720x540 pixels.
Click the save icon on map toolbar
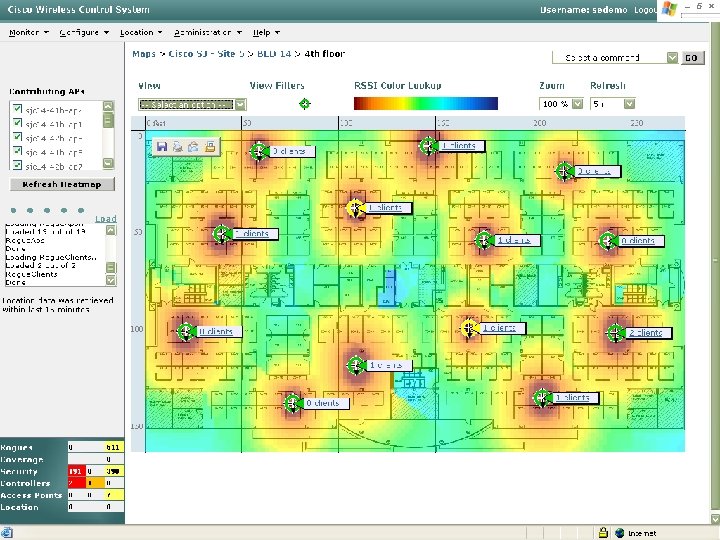coord(162,147)
